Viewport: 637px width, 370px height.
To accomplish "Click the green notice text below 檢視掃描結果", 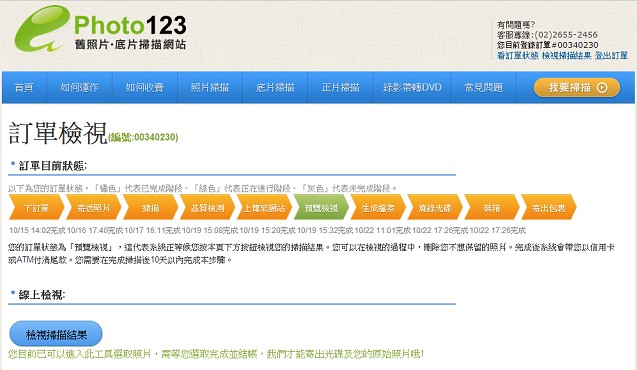I will click(215, 354).
